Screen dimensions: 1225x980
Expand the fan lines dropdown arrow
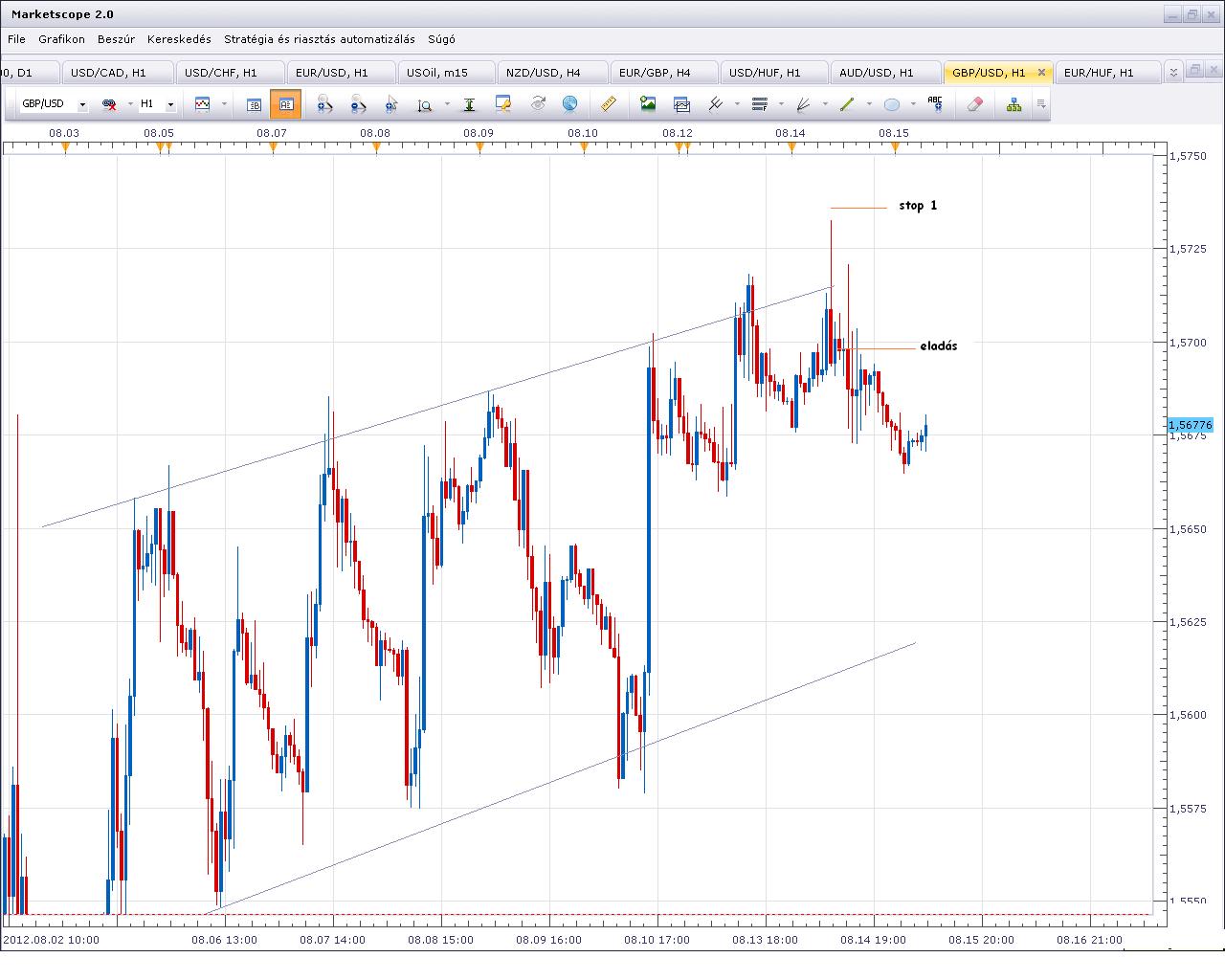825,104
